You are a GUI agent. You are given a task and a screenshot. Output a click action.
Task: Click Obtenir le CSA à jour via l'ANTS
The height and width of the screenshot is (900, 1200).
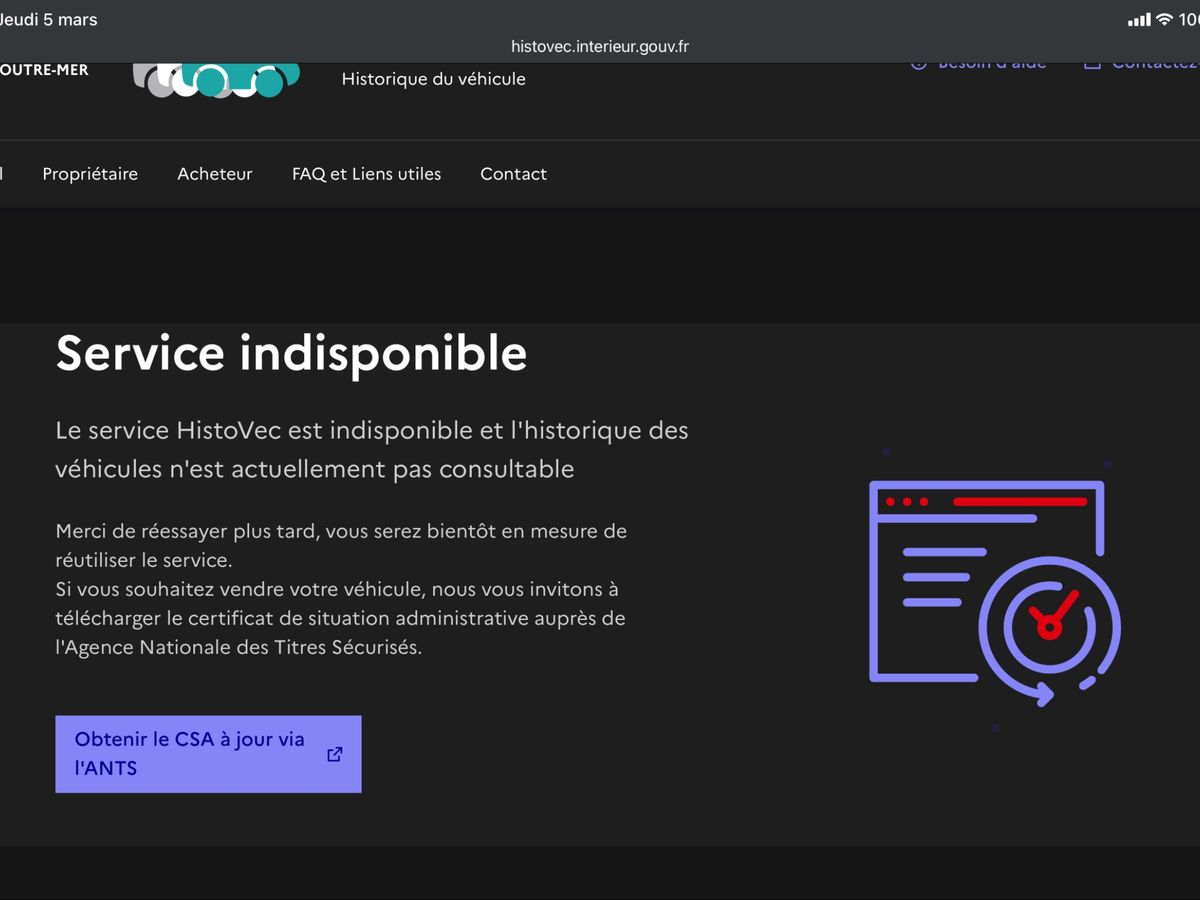208,754
